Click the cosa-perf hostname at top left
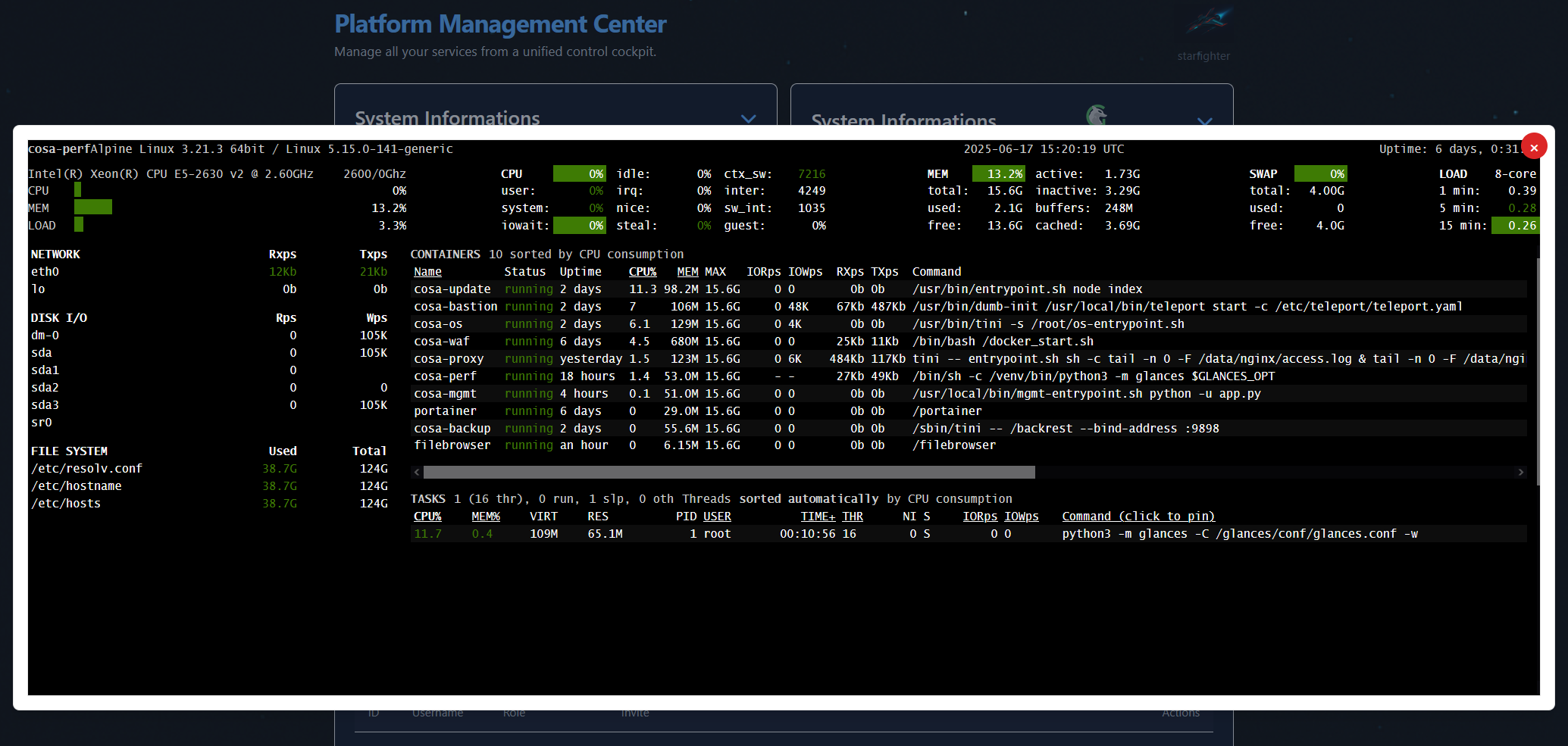 coord(59,148)
